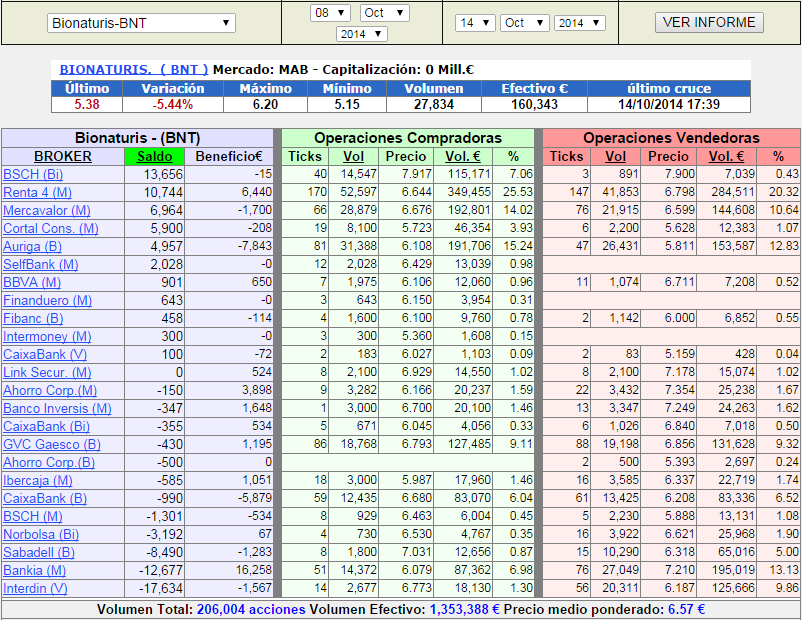Open the Bionaturis-BNT stock dropdown

[x=141, y=23]
